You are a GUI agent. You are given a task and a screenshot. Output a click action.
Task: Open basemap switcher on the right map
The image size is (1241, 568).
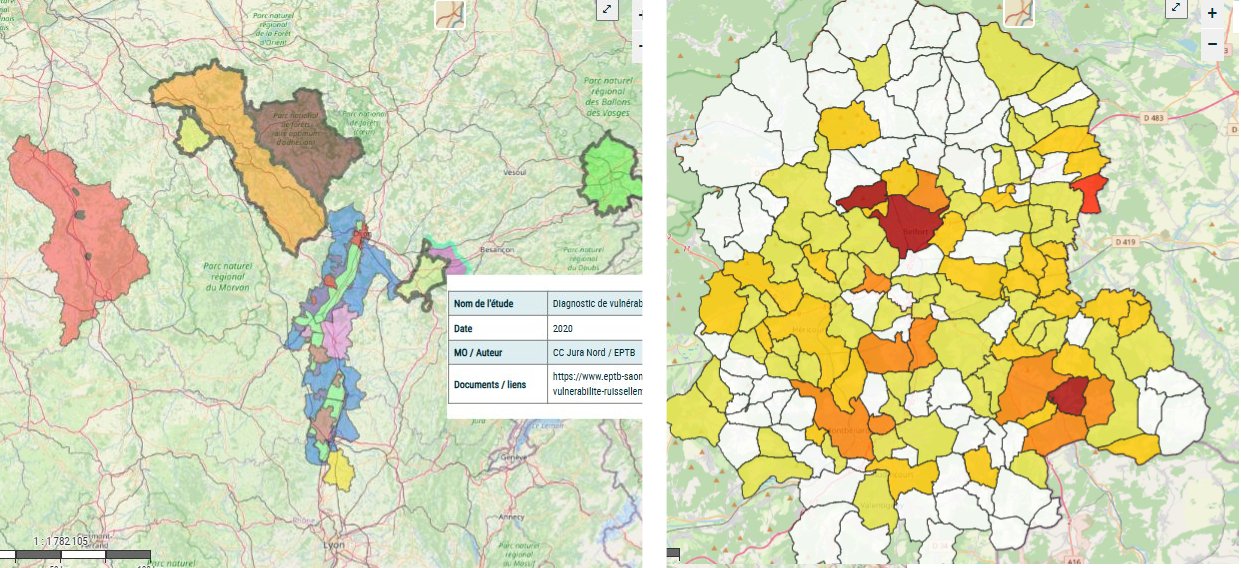pos(1018,11)
